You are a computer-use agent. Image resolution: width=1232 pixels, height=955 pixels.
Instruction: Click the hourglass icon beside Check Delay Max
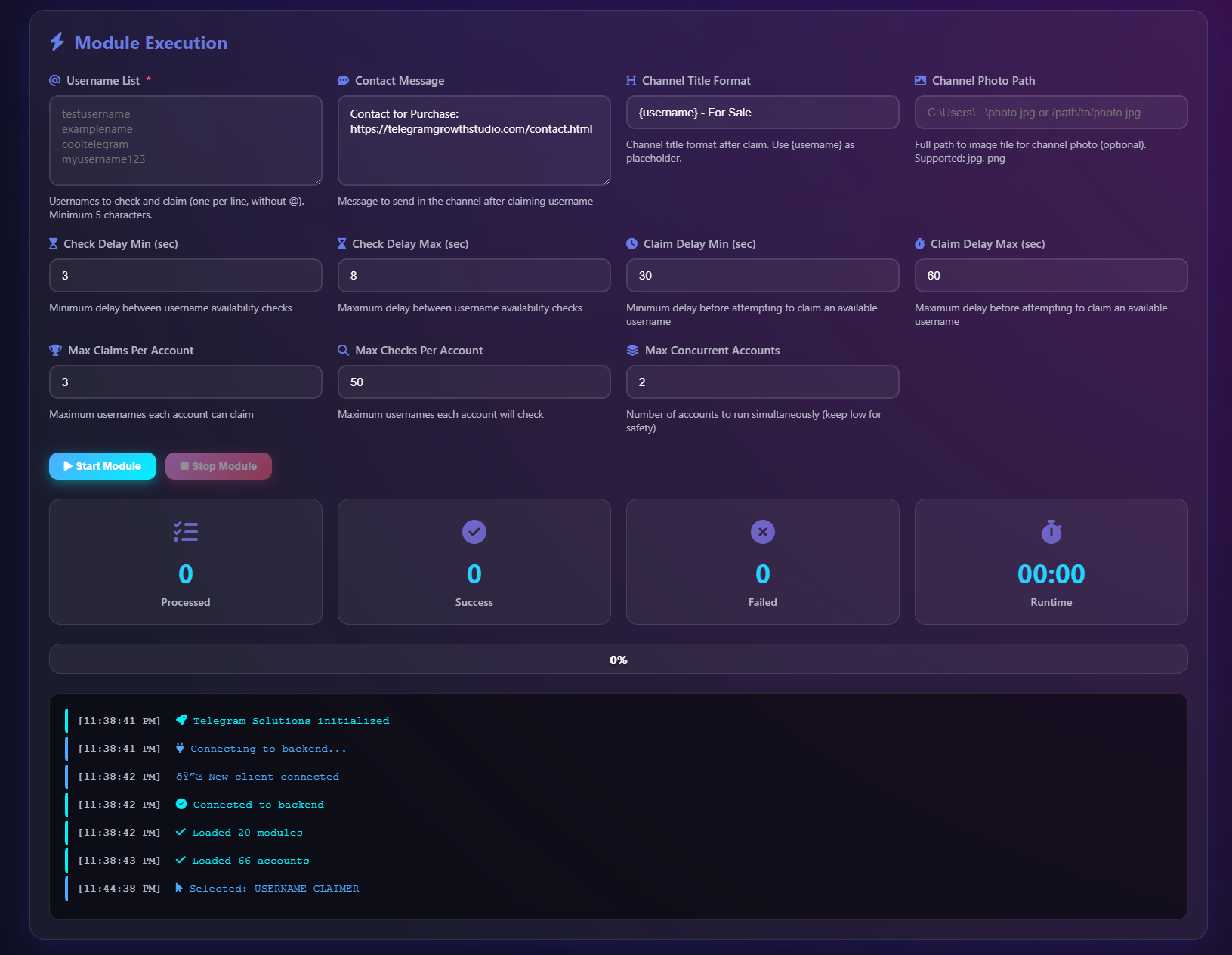[342, 243]
